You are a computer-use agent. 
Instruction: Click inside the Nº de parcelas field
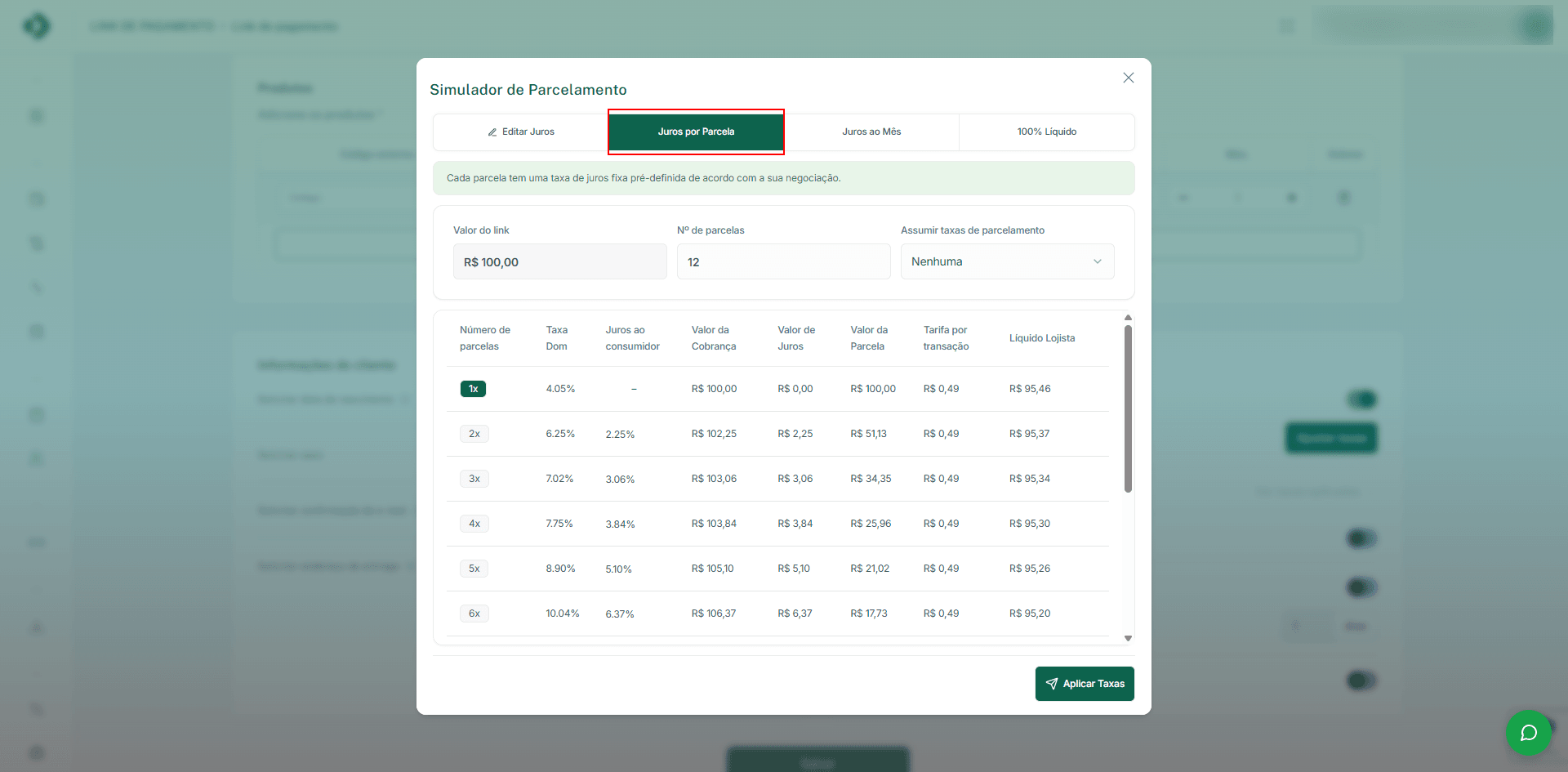[x=783, y=261]
